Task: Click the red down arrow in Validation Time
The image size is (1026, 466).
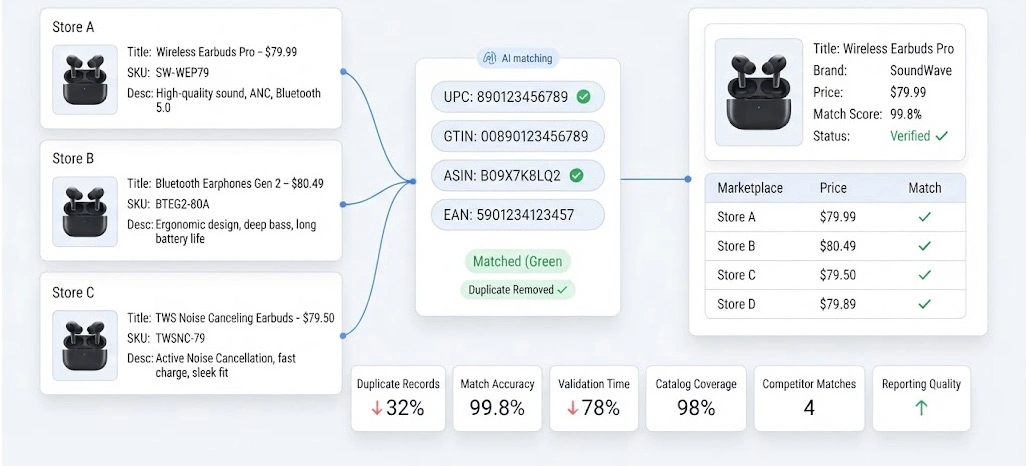Action: click(x=573, y=408)
